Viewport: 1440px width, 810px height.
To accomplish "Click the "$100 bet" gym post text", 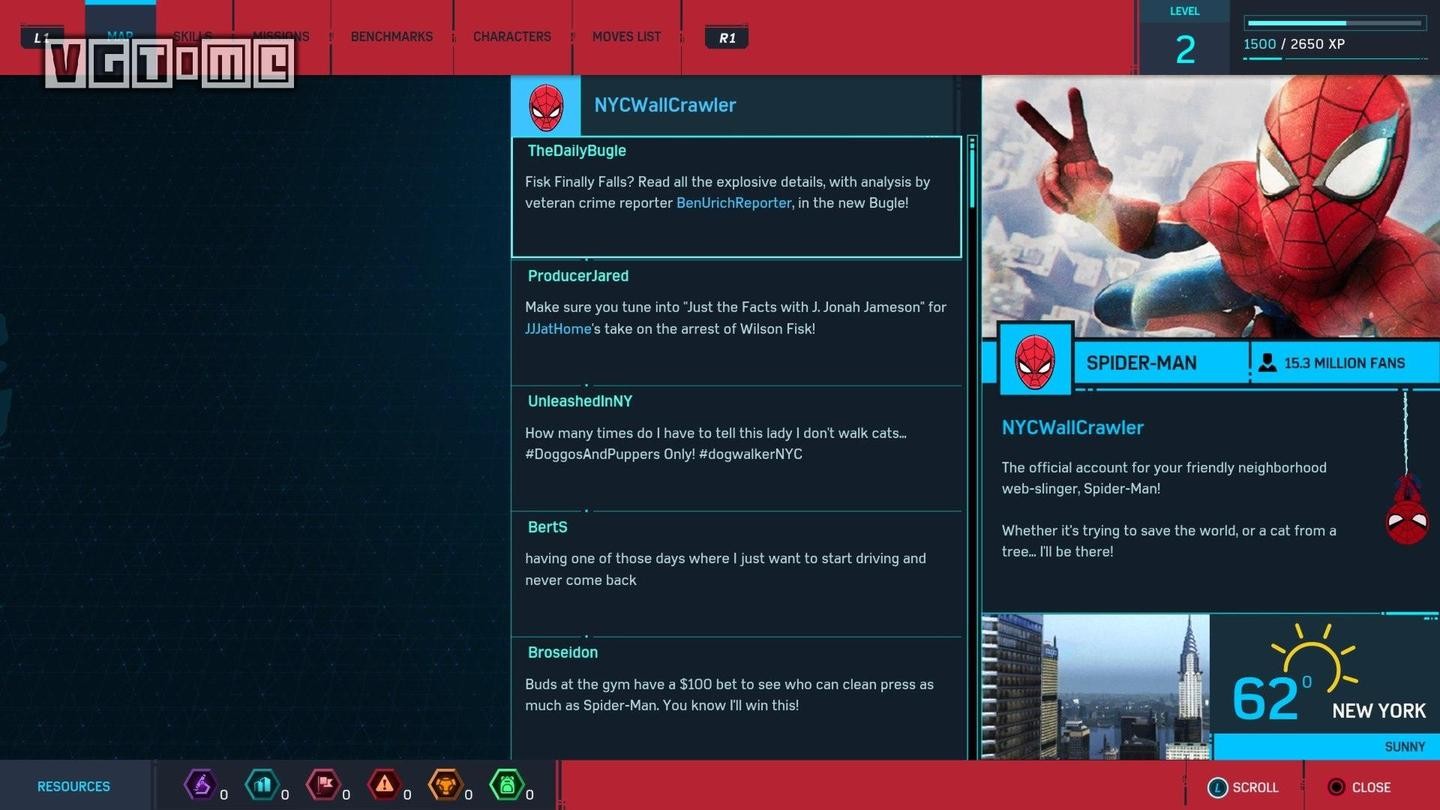I will pos(730,695).
